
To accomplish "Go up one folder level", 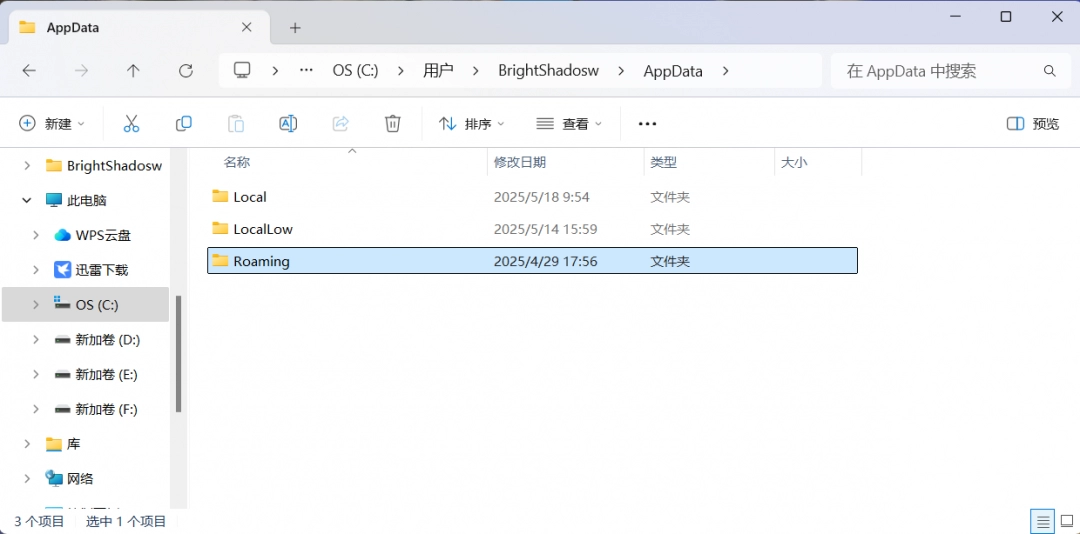I will [x=133, y=70].
